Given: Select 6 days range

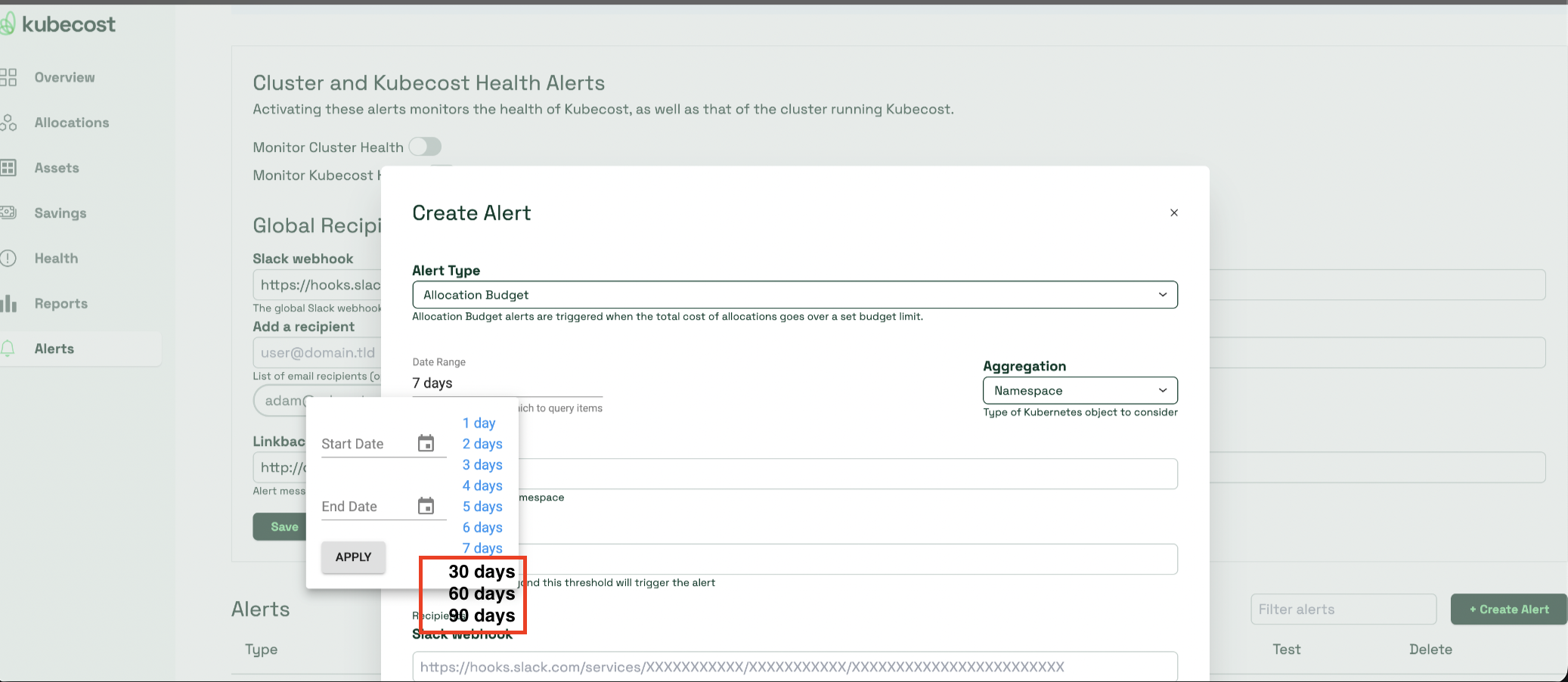Looking at the screenshot, I should pyautogui.click(x=482, y=527).
